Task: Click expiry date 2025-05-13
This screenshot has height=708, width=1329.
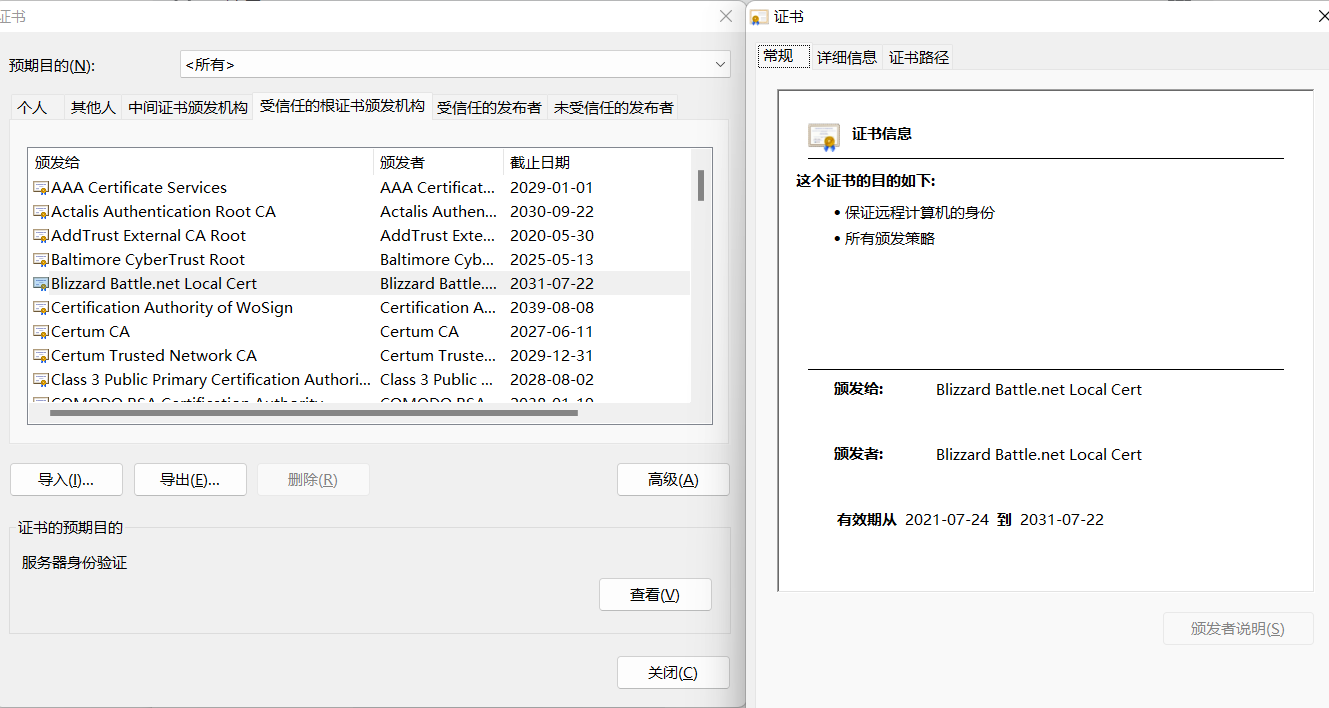Action: [x=551, y=260]
